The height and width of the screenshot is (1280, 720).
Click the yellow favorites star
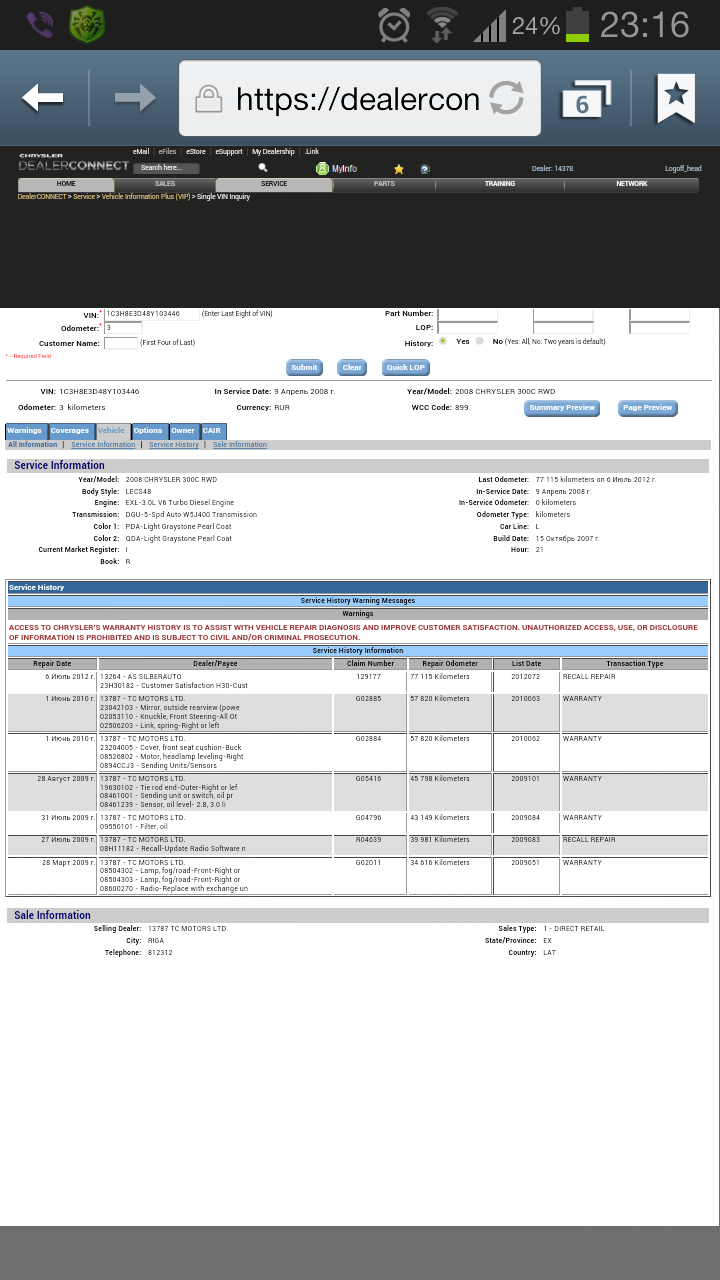[399, 169]
